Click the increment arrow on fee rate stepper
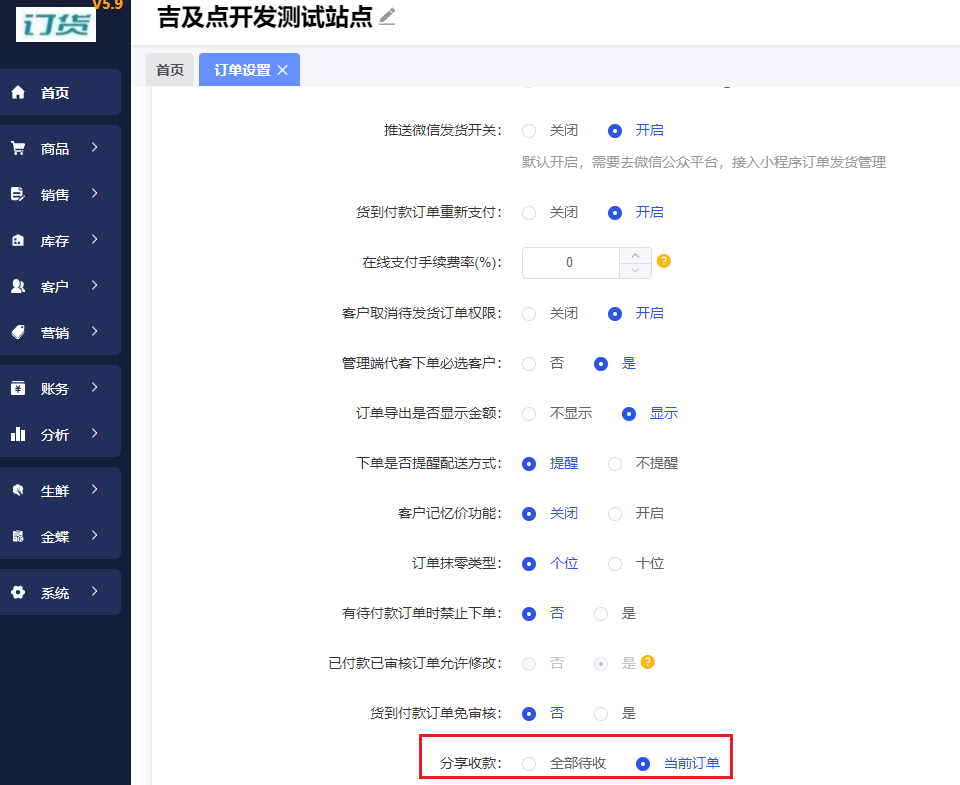This screenshot has height=785, width=960. [635, 256]
